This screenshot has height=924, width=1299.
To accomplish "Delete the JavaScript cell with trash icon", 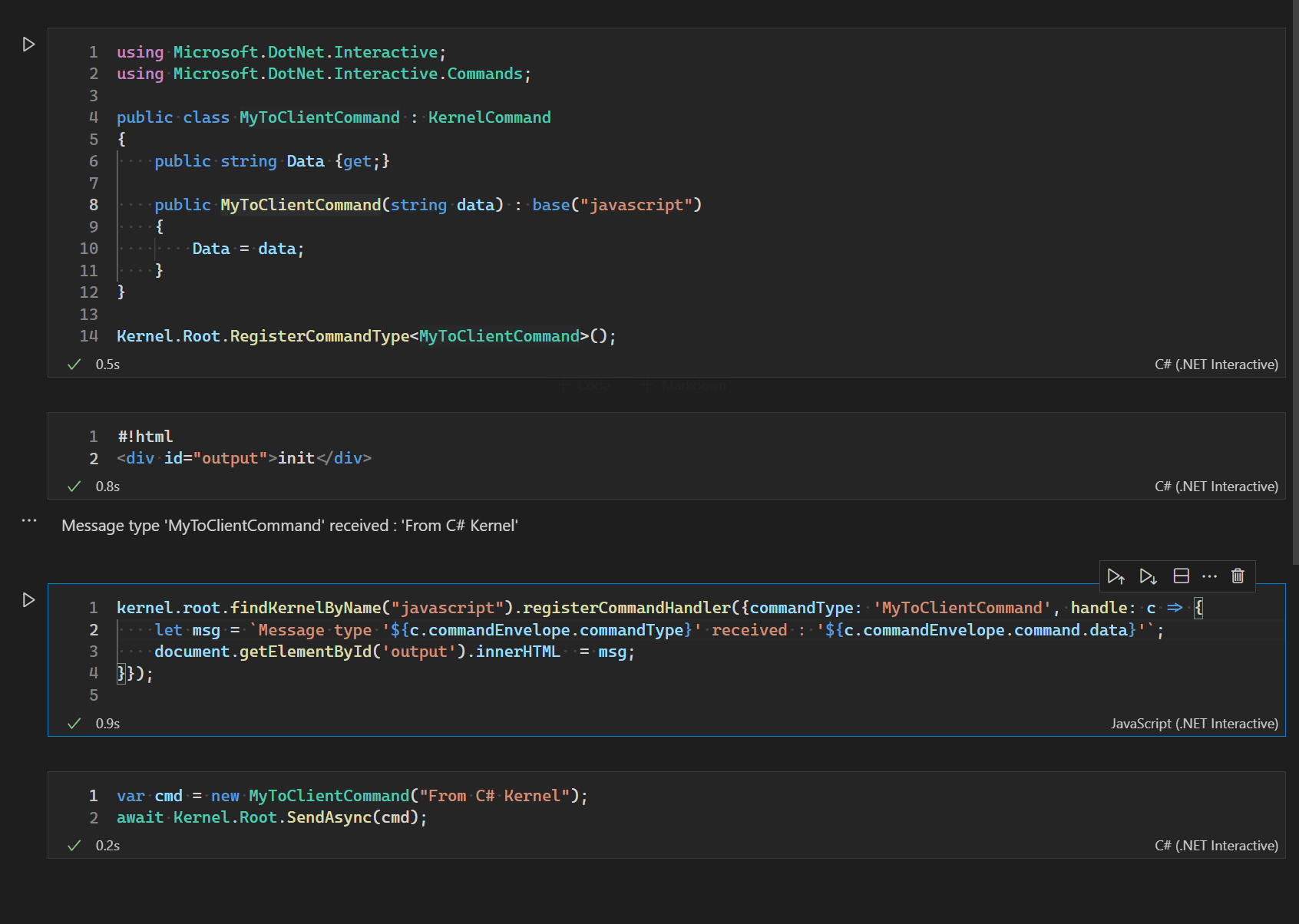I will [1238, 576].
